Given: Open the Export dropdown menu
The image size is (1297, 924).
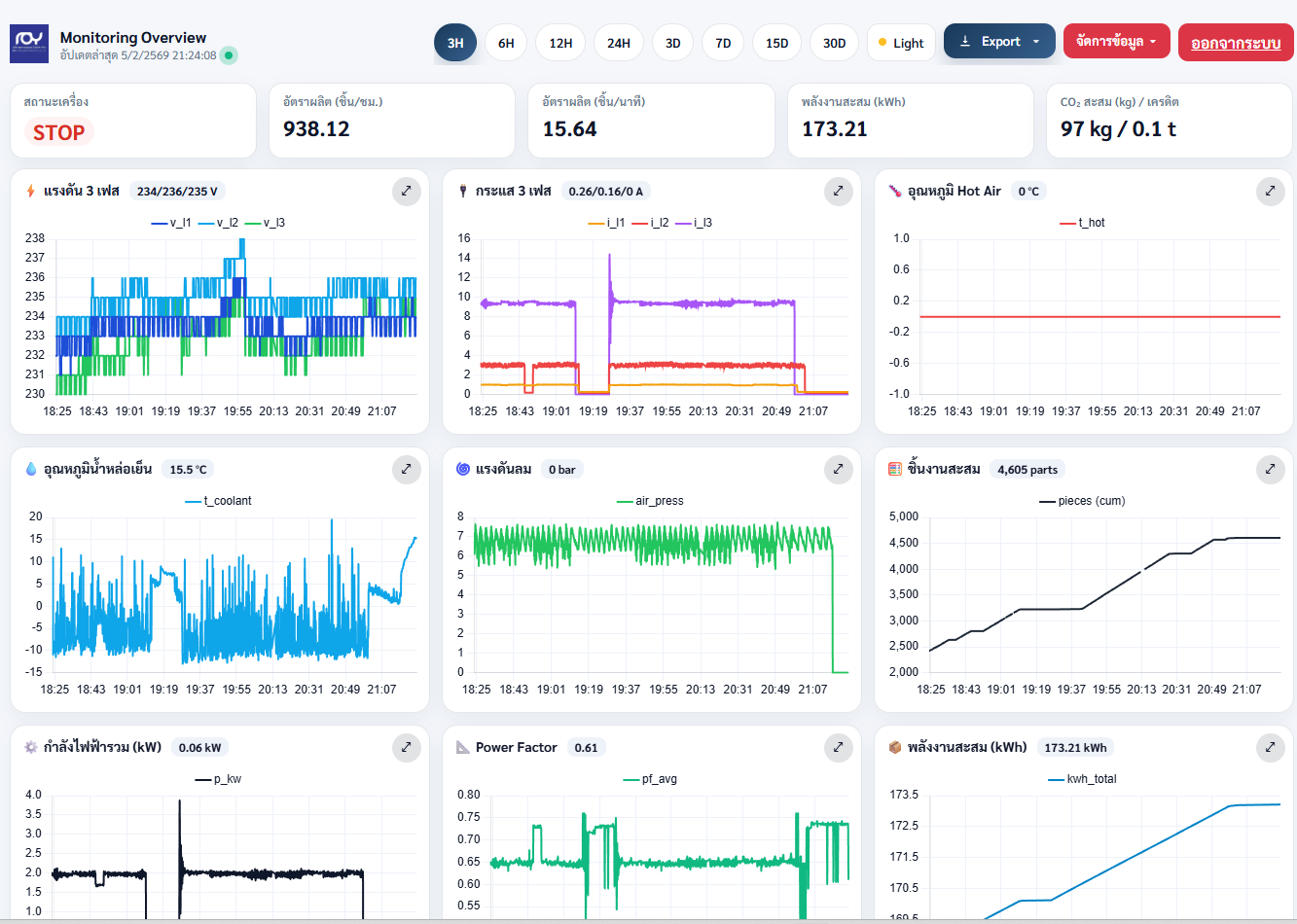Looking at the screenshot, I should coord(999,42).
